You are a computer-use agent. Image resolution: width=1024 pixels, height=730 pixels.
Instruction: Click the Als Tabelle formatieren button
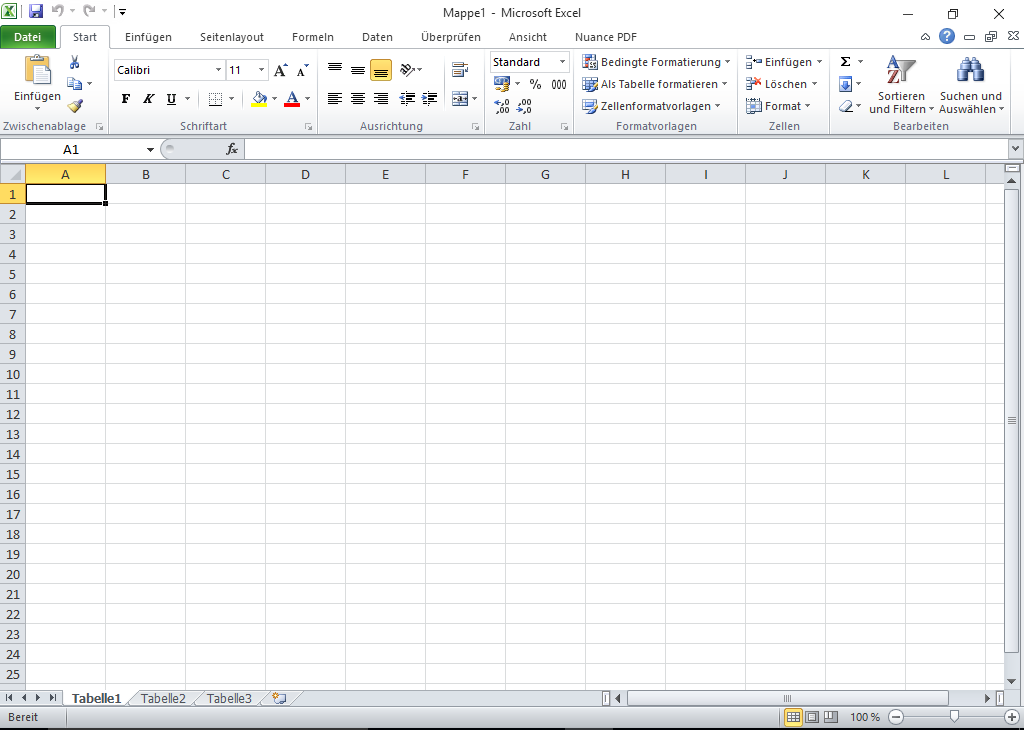tap(654, 84)
